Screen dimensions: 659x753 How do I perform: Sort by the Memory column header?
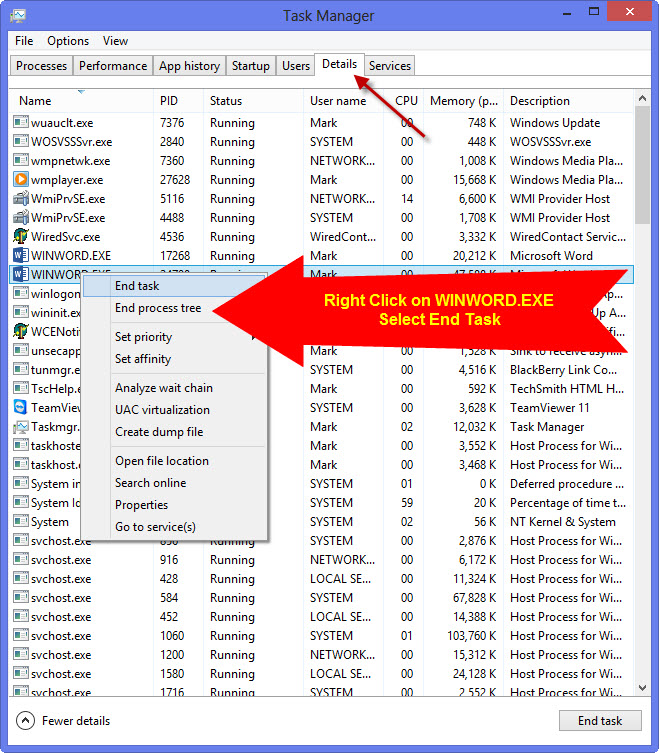(464, 101)
